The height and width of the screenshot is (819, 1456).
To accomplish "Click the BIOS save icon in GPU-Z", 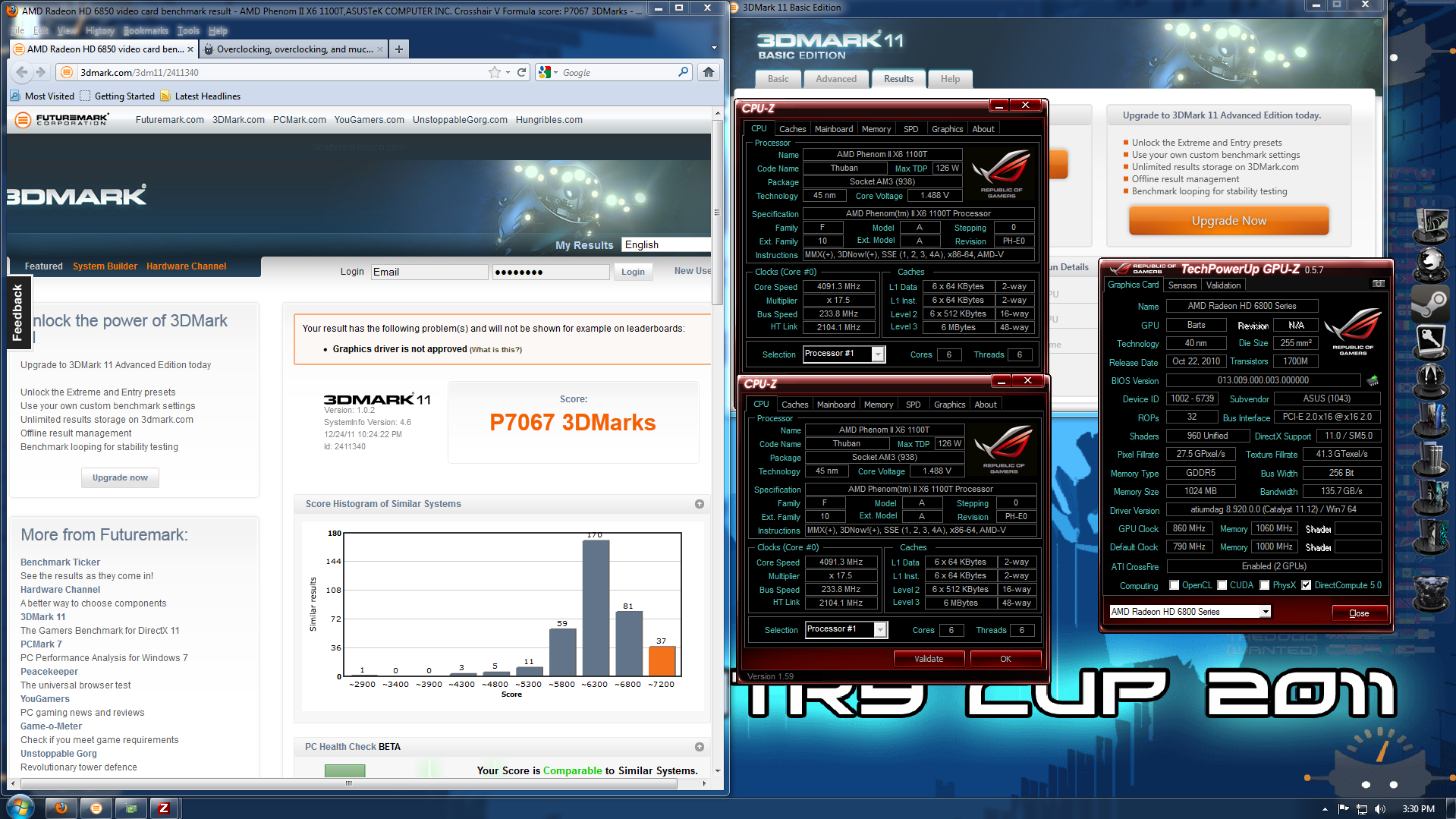I will tap(1372, 380).
